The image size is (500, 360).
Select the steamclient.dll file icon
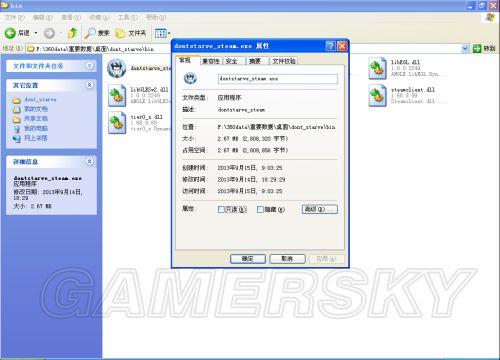pyautogui.click(x=377, y=95)
